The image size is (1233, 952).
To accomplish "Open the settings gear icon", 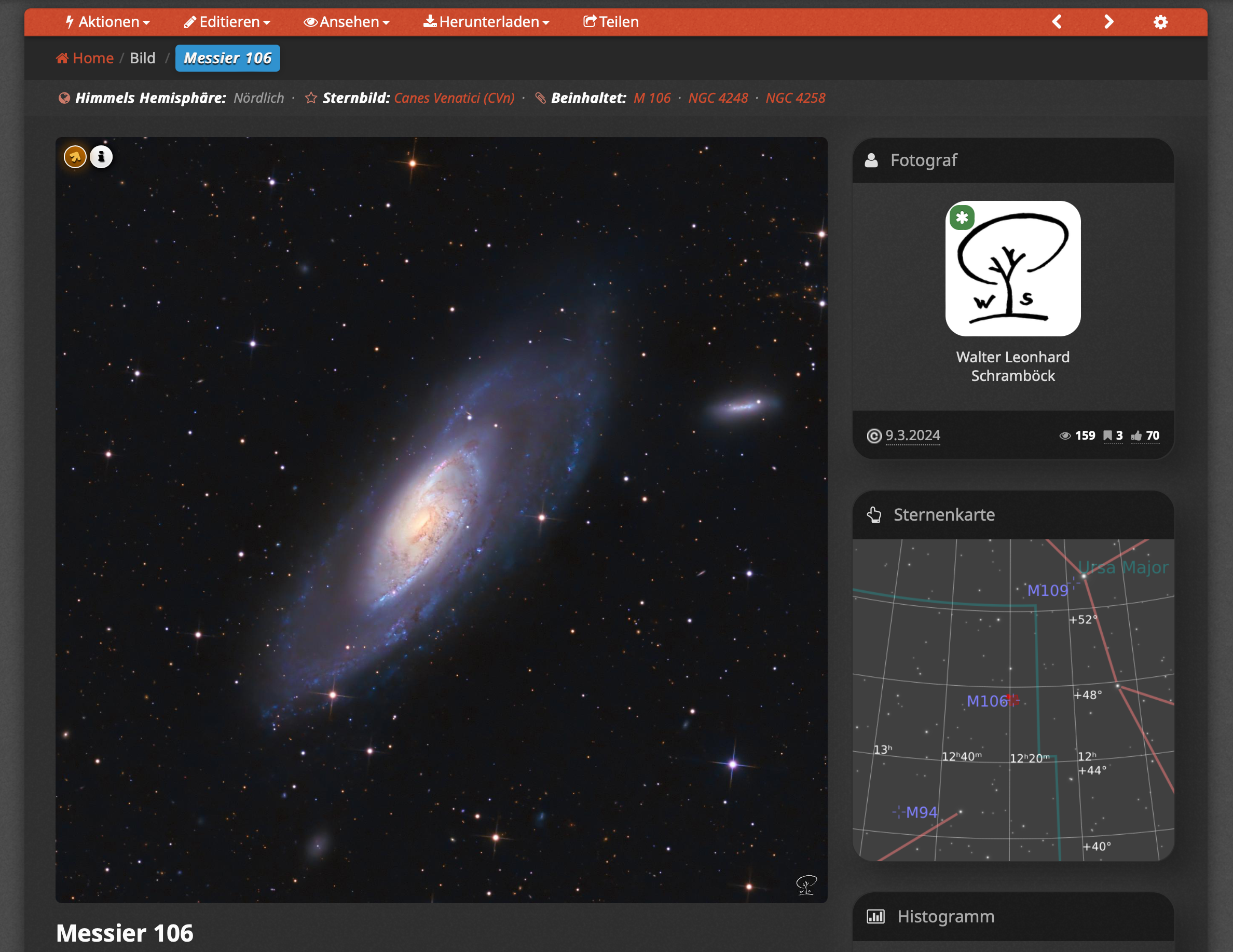I will point(1160,22).
